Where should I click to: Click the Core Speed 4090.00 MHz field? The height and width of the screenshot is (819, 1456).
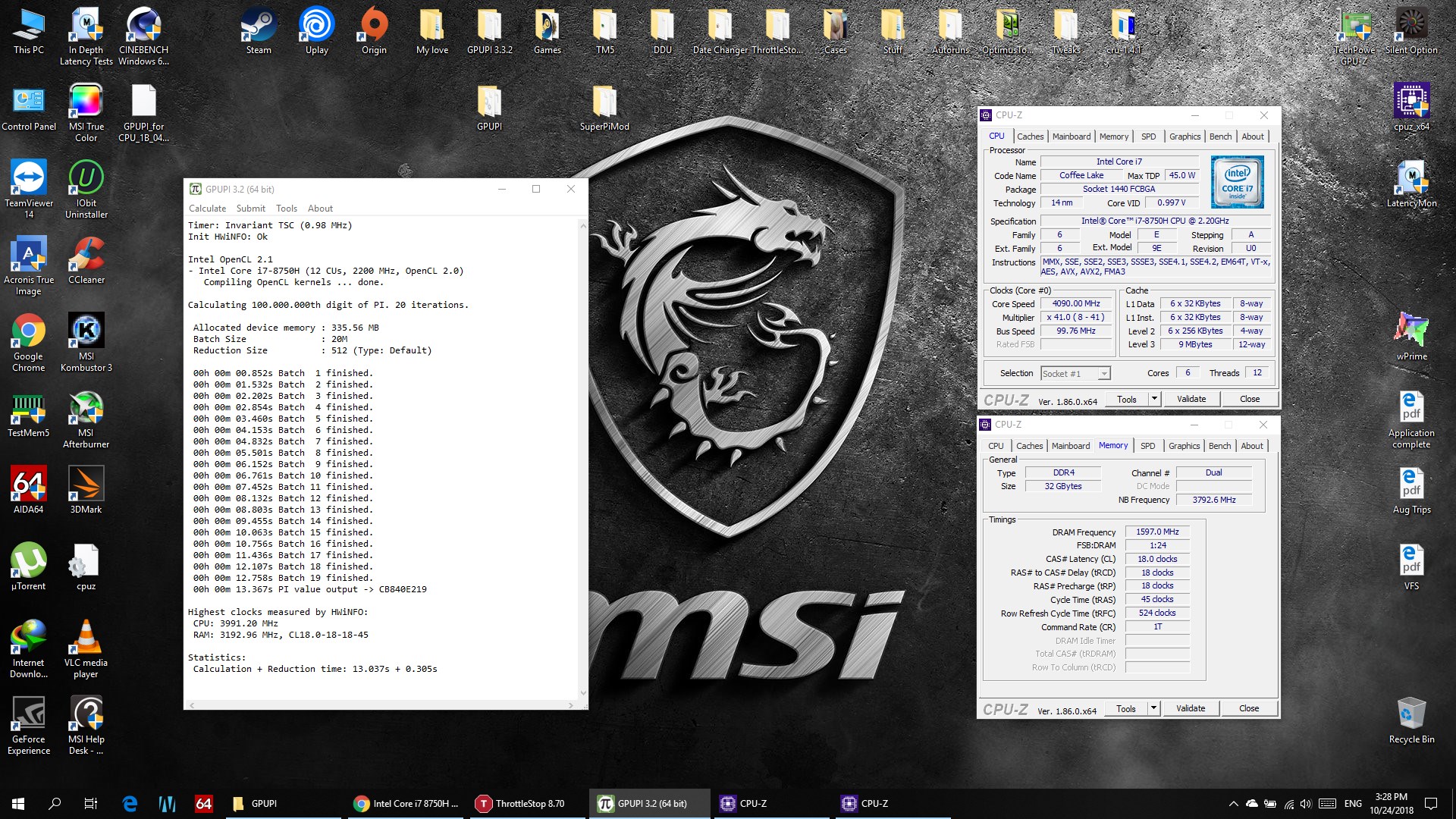1076,303
